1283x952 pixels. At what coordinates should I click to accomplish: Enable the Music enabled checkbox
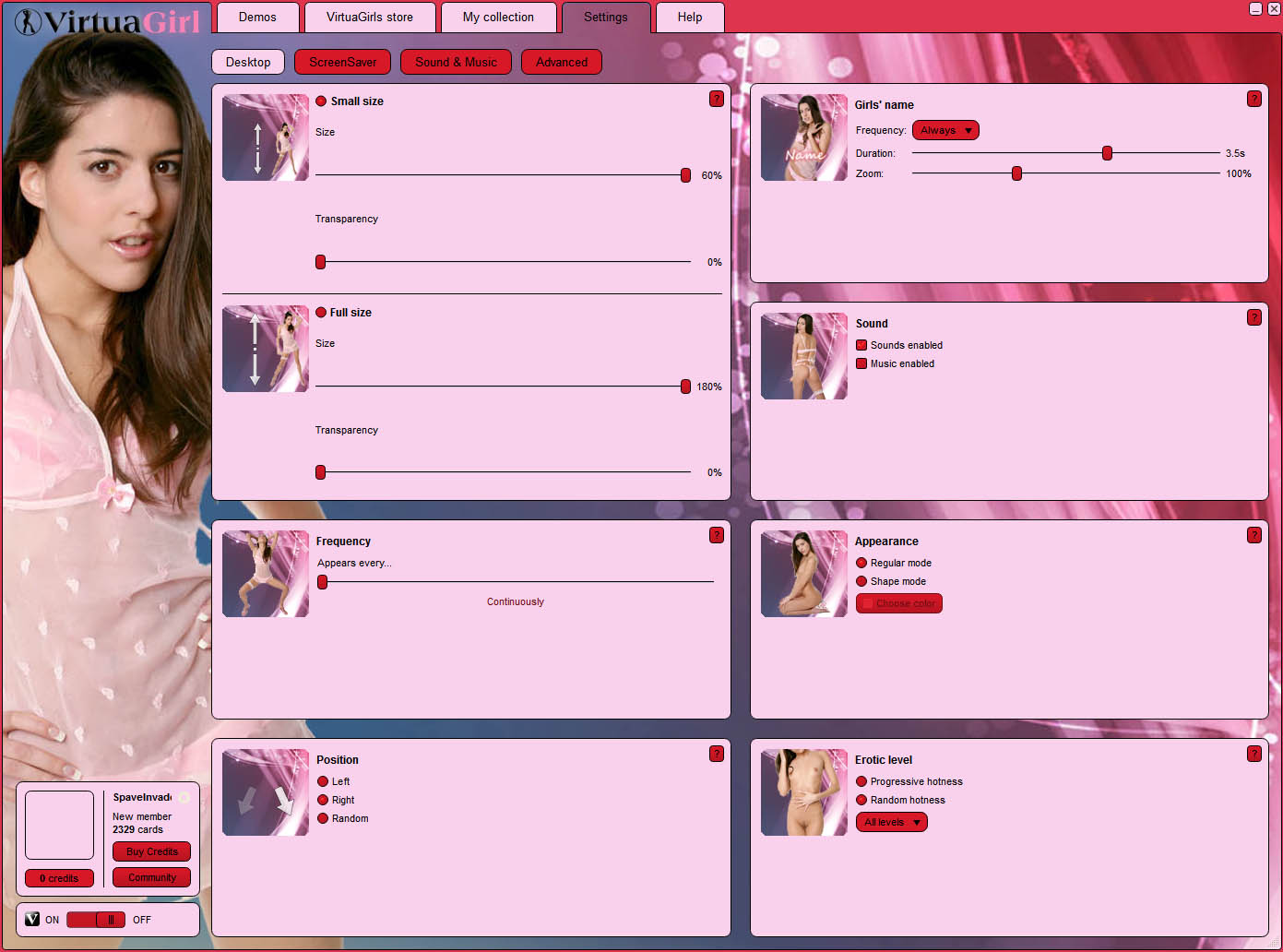(861, 363)
